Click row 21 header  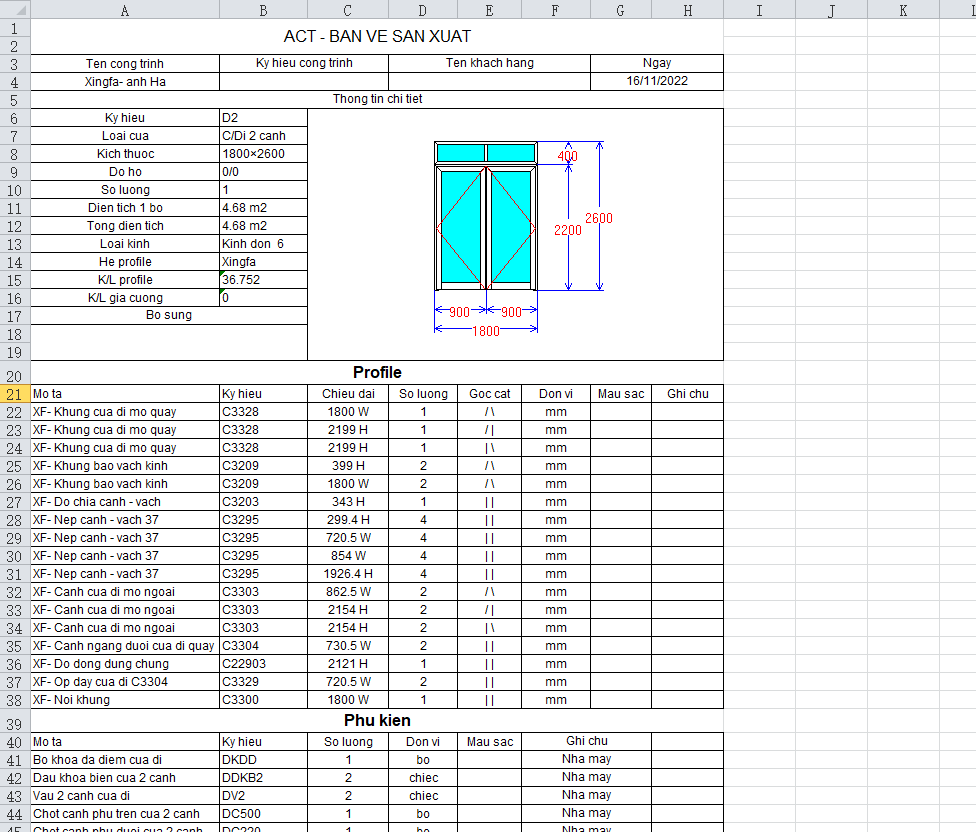click(x=15, y=394)
